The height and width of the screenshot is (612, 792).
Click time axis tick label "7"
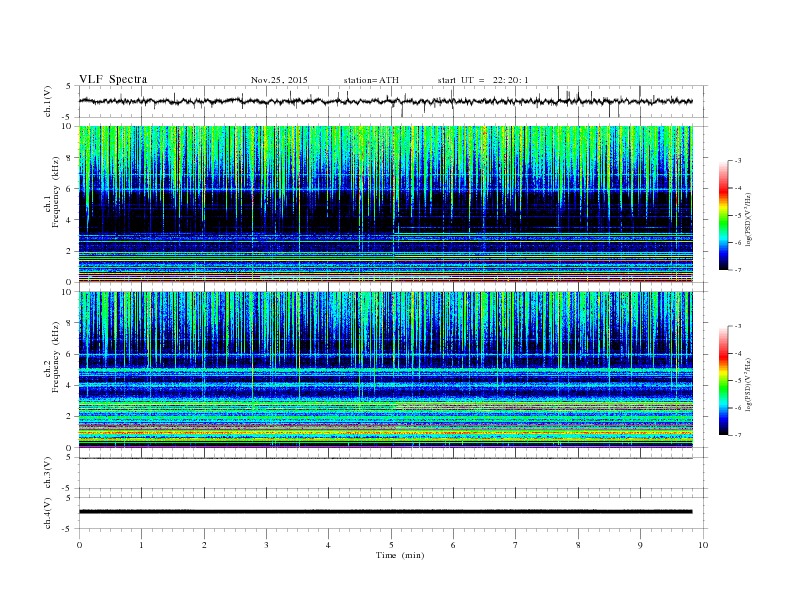pyautogui.click(x=516, y=545)
